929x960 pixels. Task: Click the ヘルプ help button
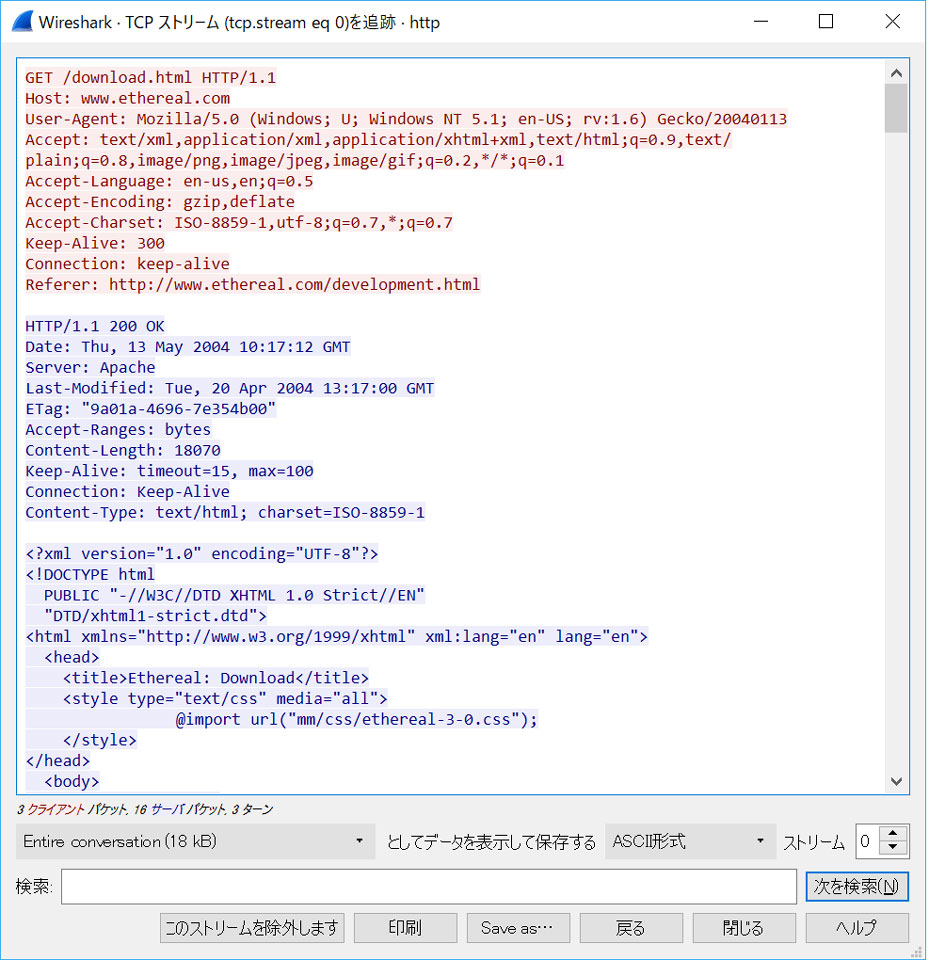point(857,928)
